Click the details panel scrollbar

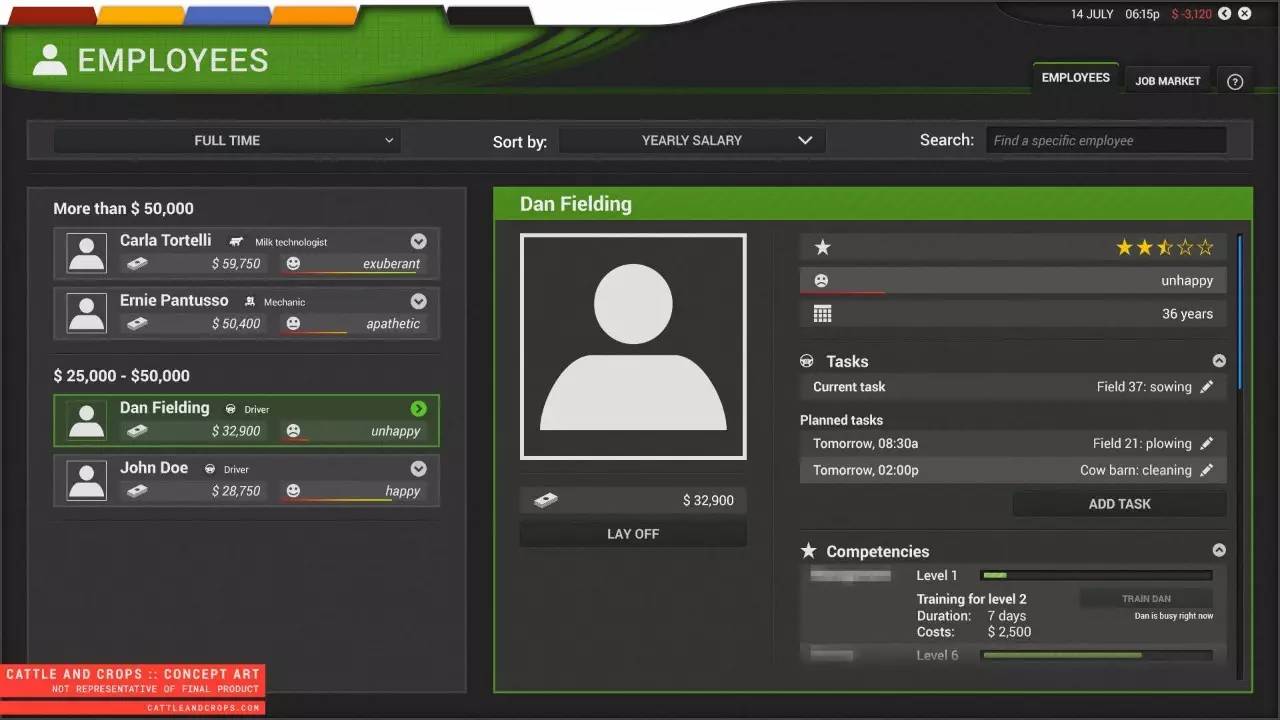[1240, 312]
